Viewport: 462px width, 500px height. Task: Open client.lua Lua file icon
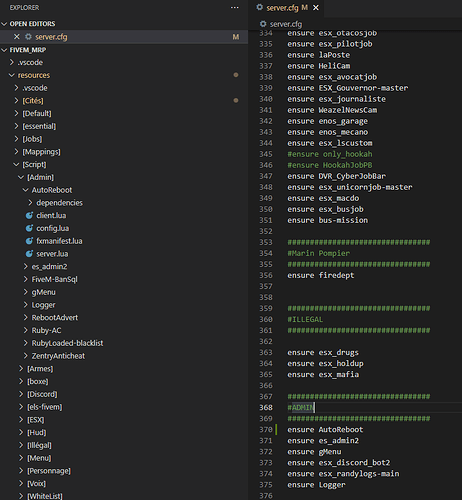pyautogui.click(x=29, y=216)
